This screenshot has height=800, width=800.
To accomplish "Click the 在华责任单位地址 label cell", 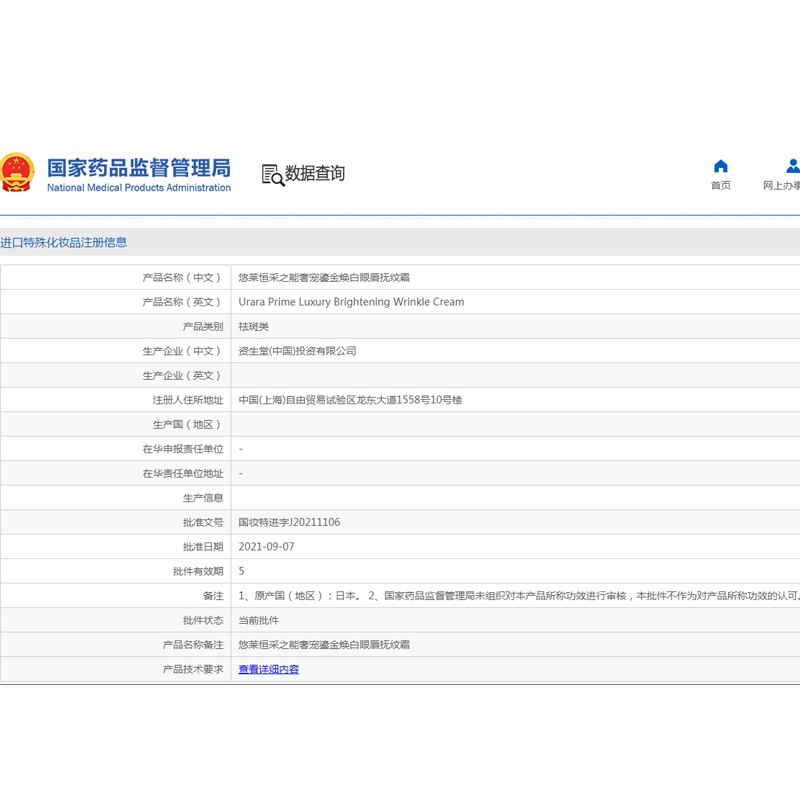I will click(116, 473).
